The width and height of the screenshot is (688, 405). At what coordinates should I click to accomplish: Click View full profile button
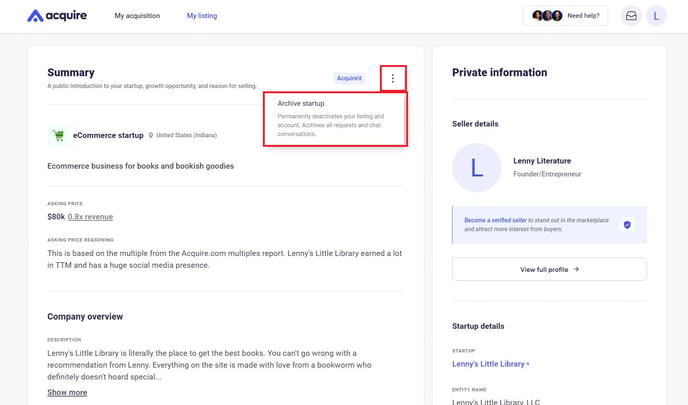click(x=549, y=269)
